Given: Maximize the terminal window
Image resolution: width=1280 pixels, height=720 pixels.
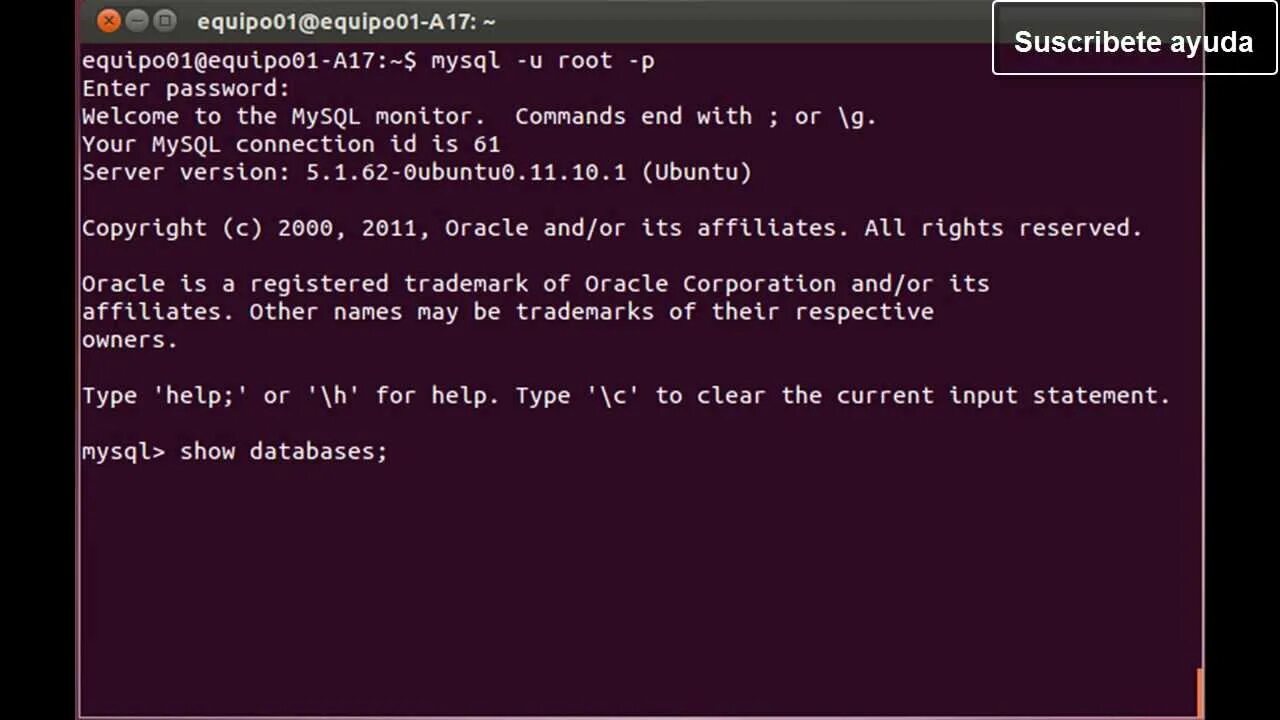Looking at the screenshot, I should 165,20.
